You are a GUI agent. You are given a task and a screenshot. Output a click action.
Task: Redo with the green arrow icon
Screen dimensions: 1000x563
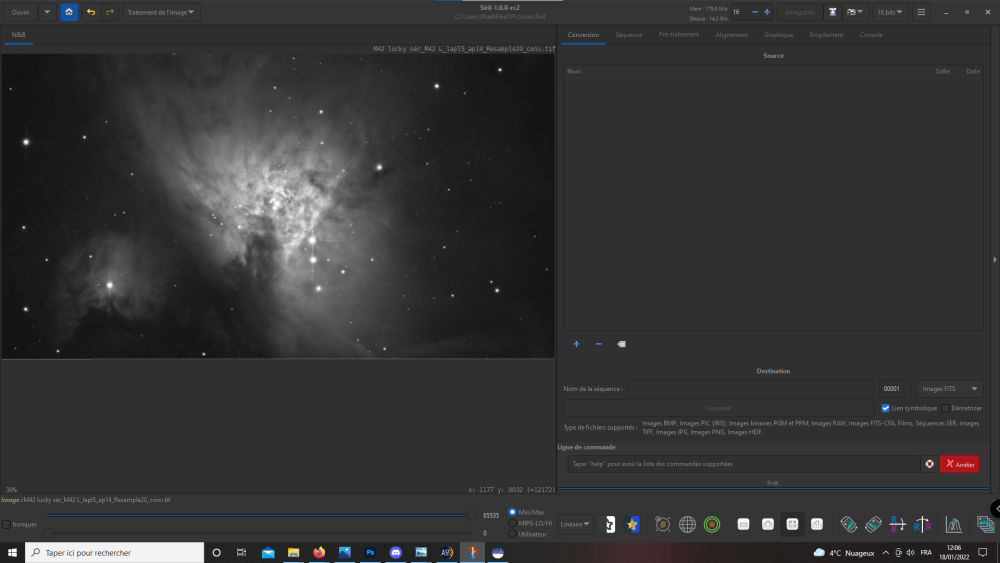[109, 12]
